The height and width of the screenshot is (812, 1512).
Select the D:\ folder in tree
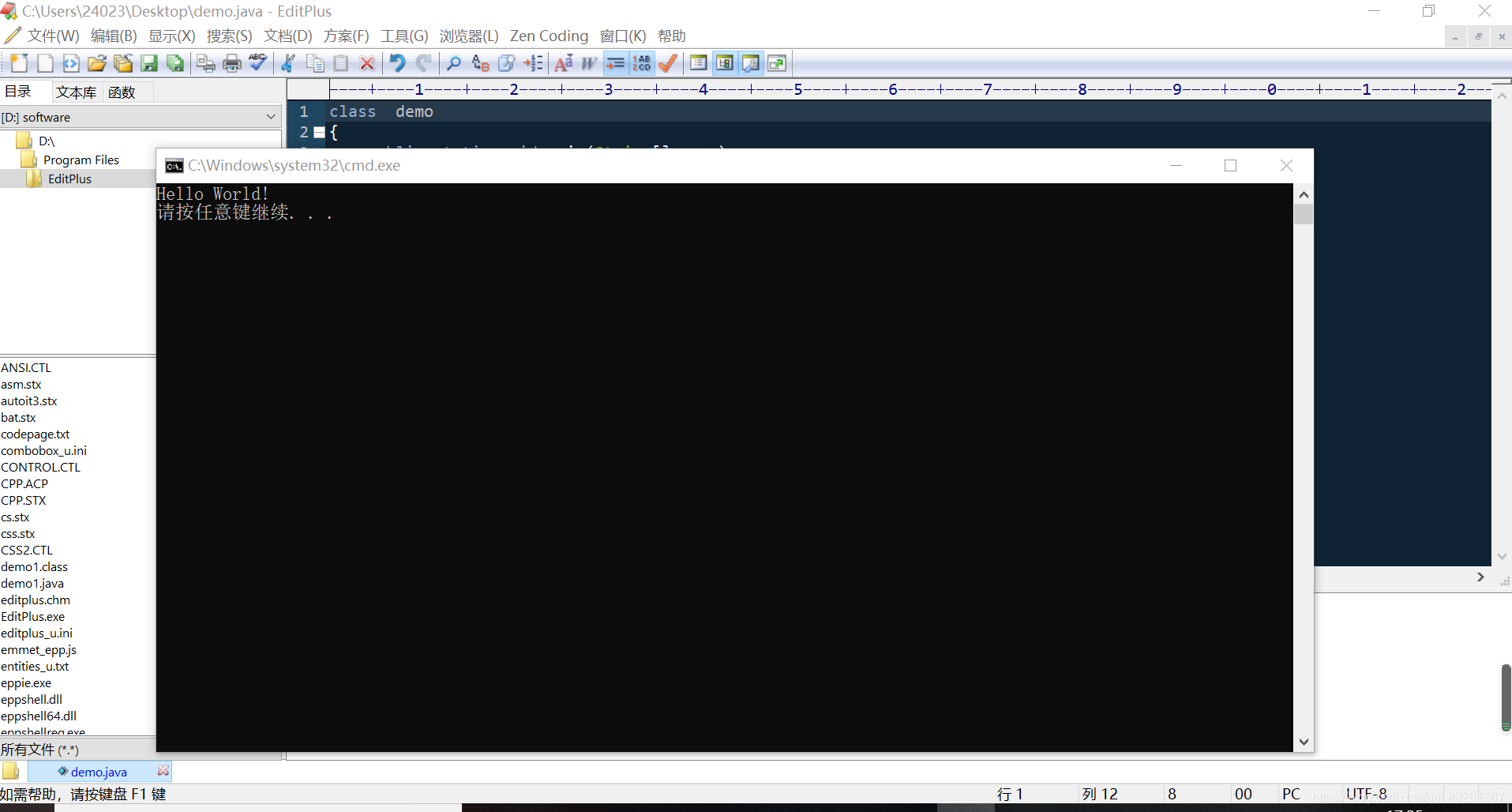(x=47, y=141)
